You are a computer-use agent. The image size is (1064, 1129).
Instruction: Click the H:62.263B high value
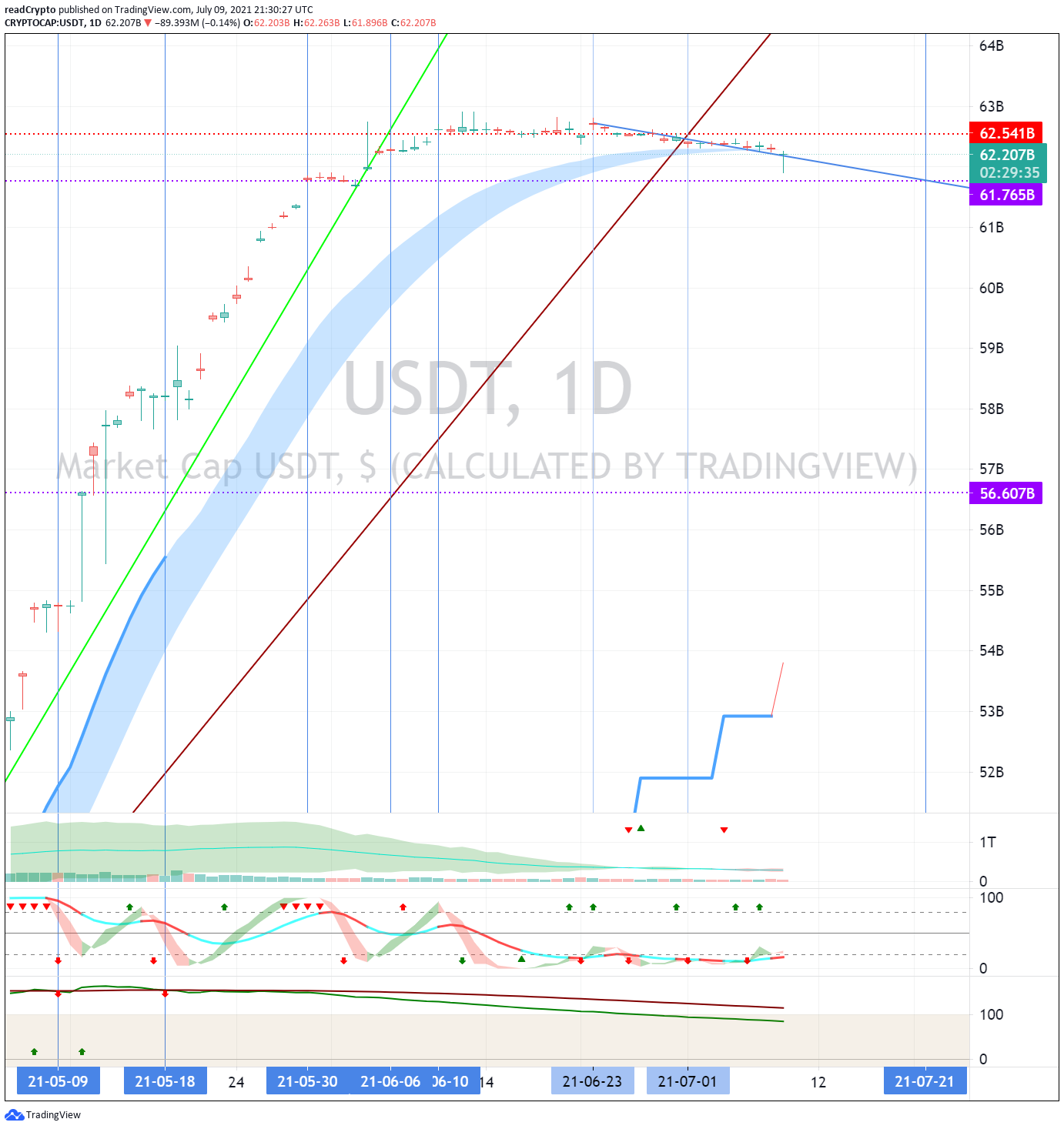click(316, 22)
